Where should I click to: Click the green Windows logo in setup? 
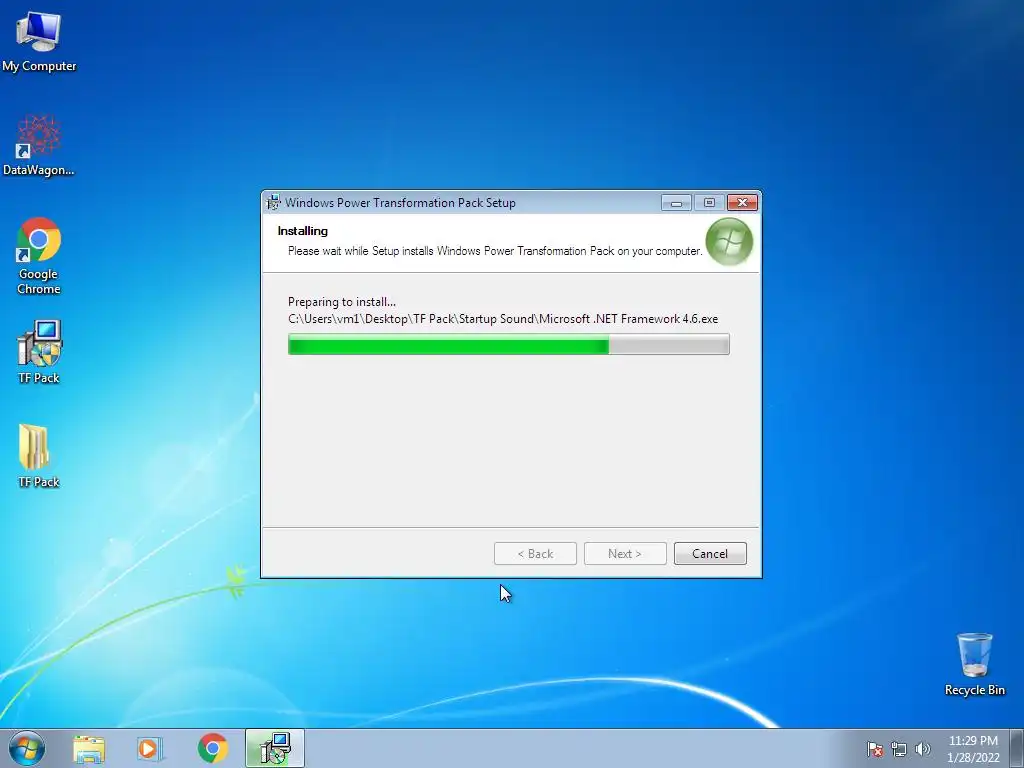729,242
